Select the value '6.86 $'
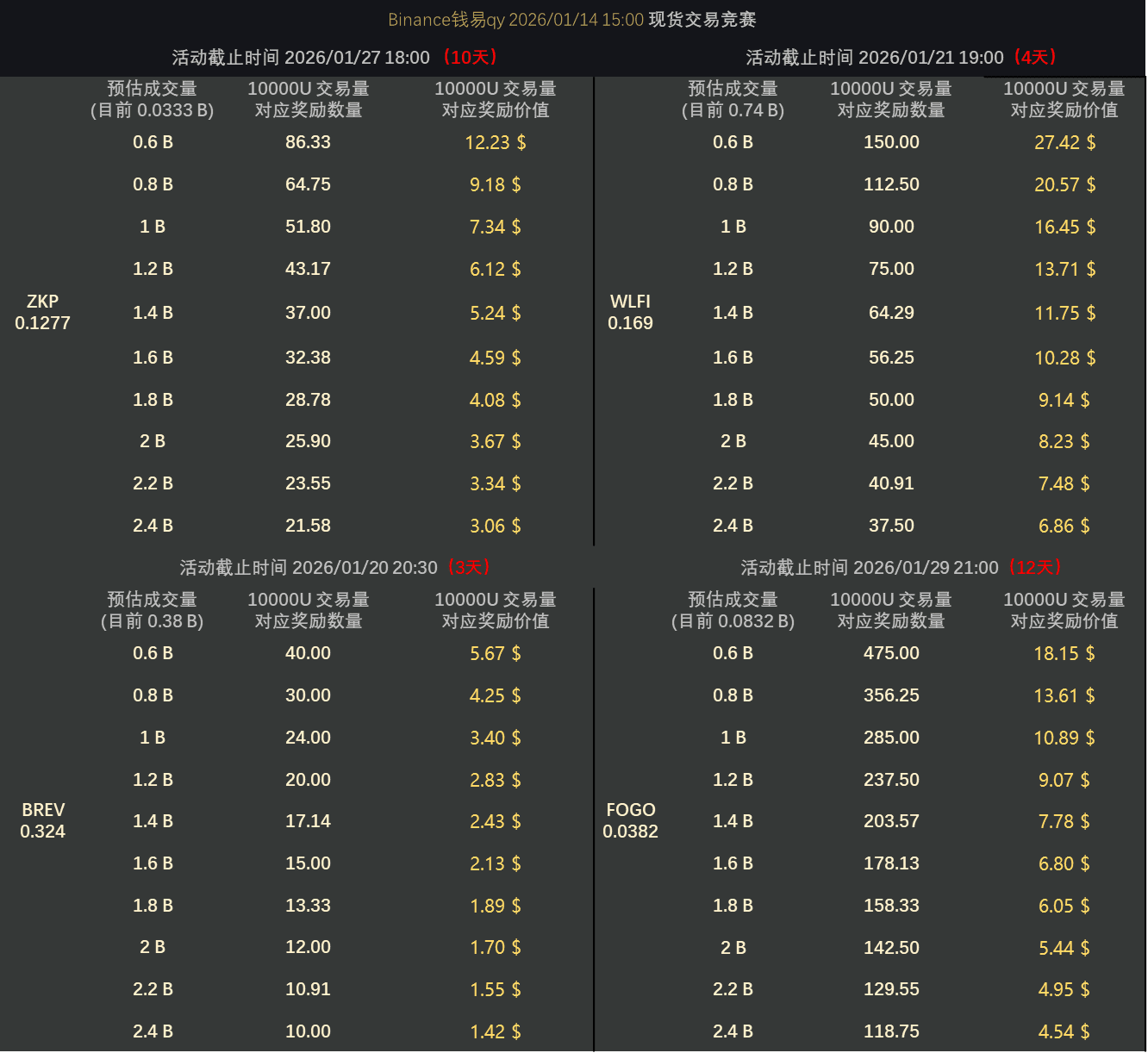Image resolution: width=1148 pixels, height=1053 pixels. [1064, 526]
